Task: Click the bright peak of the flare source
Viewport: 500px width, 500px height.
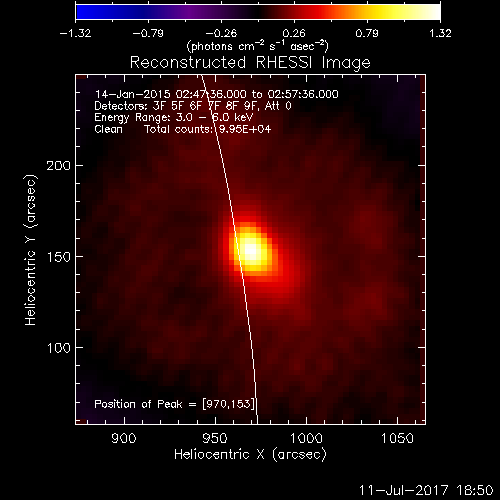Action: pyautogui.click(x=251, y=250)
